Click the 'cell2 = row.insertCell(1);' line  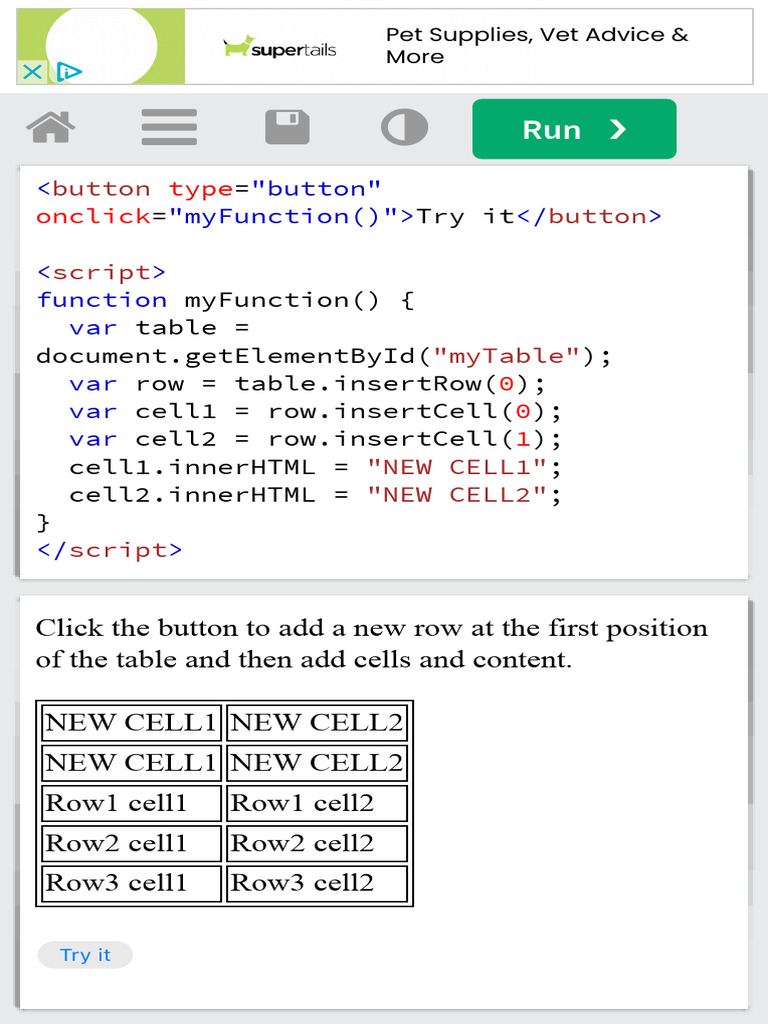tap(315, 439)
